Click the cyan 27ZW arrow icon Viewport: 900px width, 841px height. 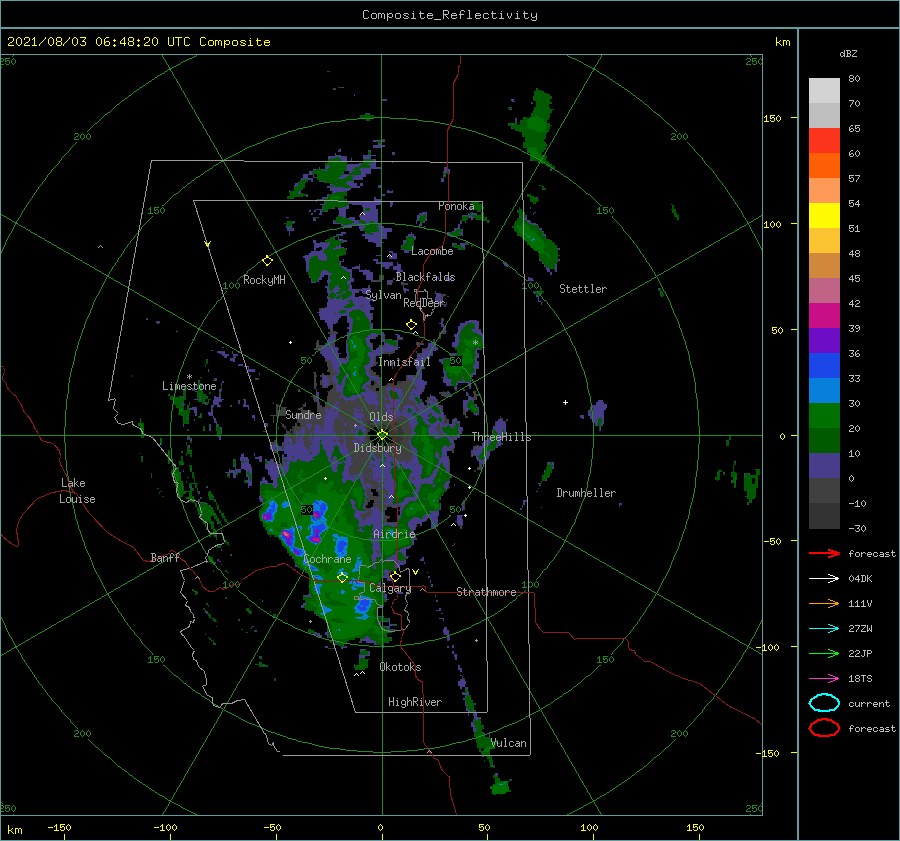824,629
